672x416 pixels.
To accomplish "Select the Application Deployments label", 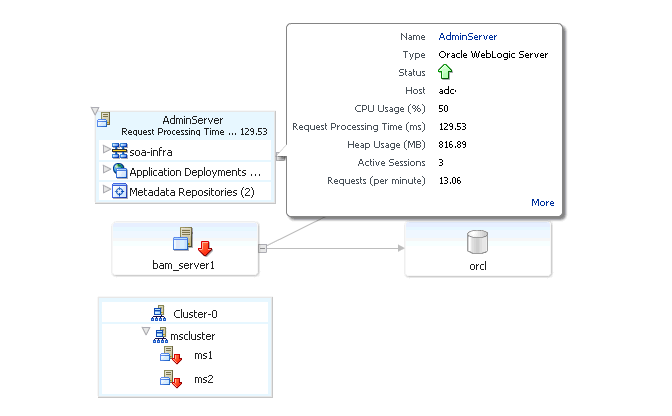I will click(195, 172).
